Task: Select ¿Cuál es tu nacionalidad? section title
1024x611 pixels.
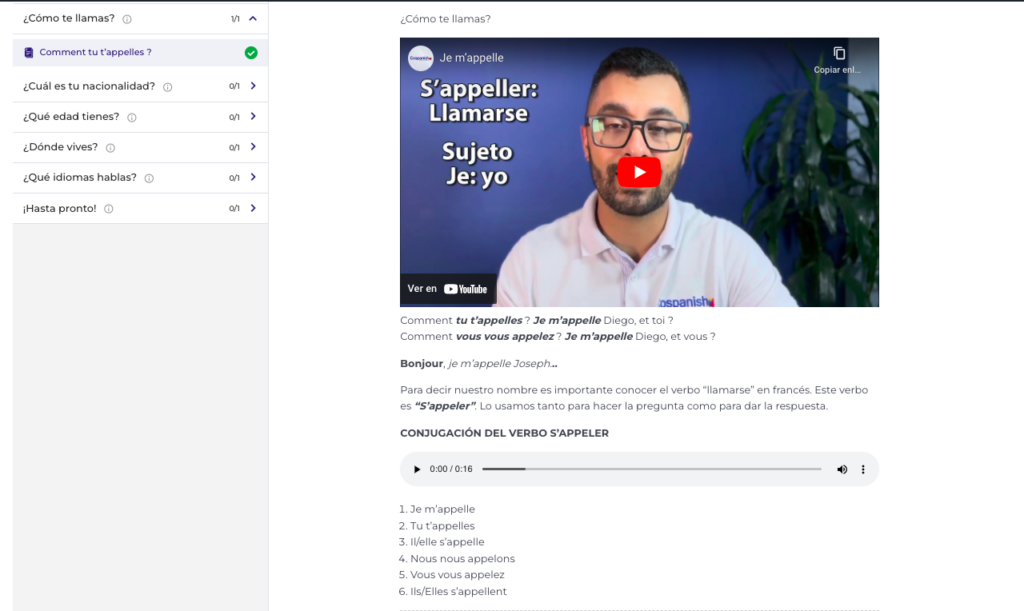Action: [89, 86]
